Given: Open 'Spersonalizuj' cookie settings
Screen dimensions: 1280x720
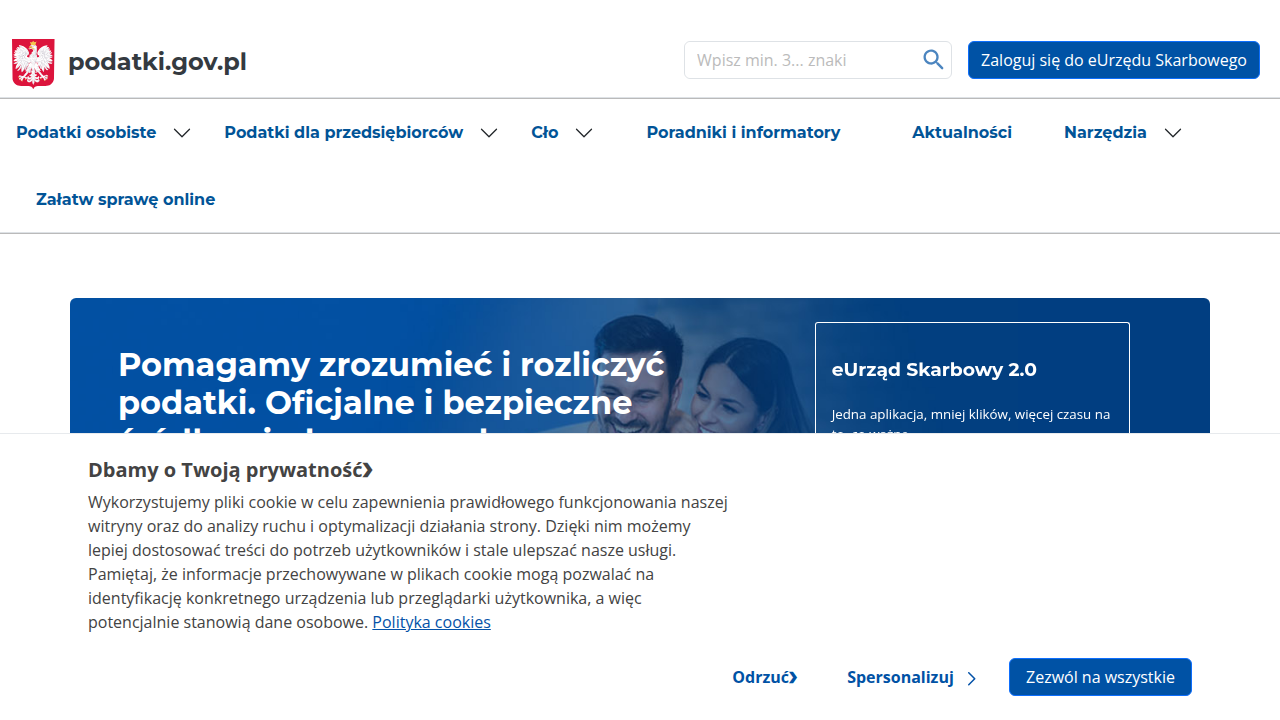Looking at the screenshot, I should point(900,677).
